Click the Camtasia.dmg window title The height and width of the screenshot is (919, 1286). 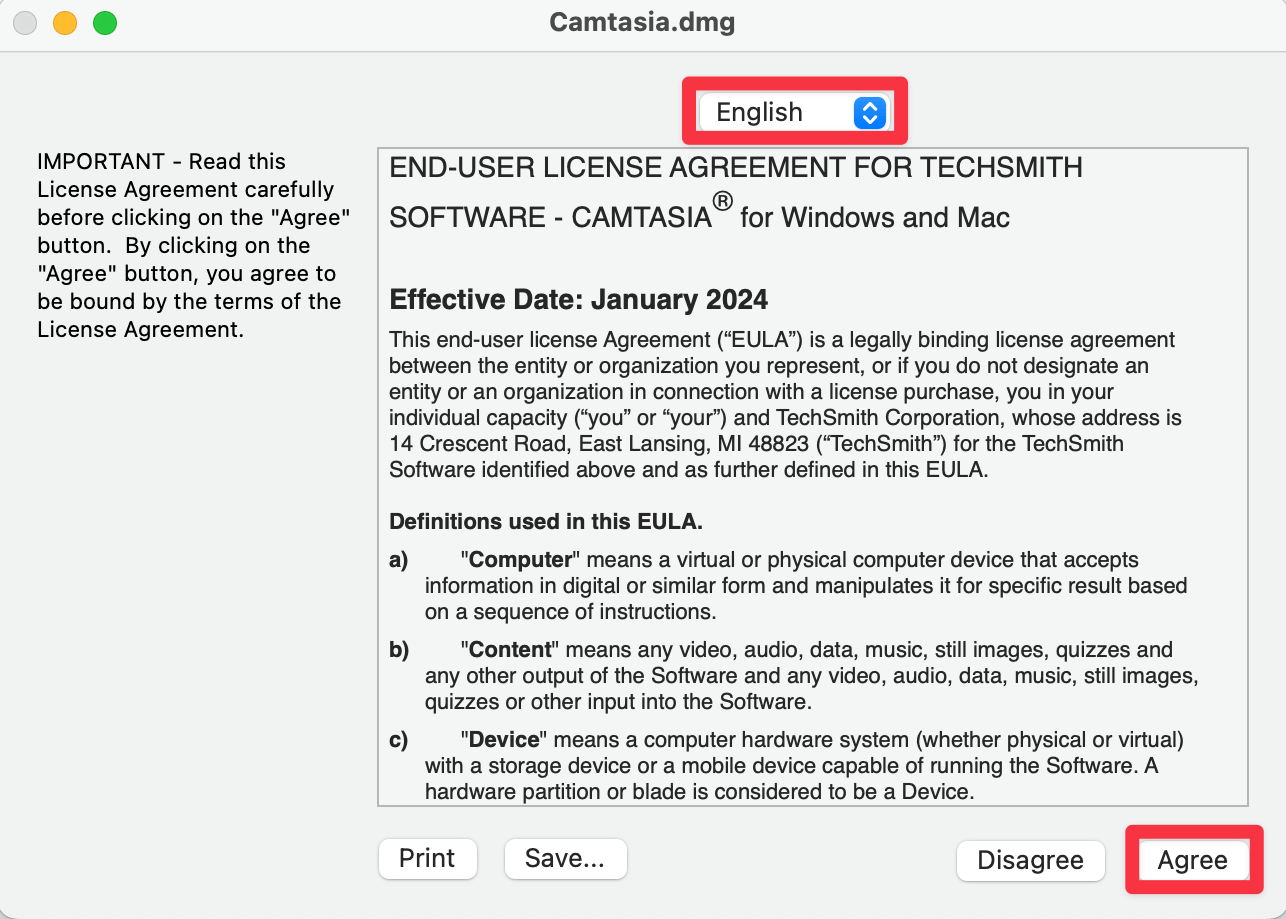[x=642, y=22]
